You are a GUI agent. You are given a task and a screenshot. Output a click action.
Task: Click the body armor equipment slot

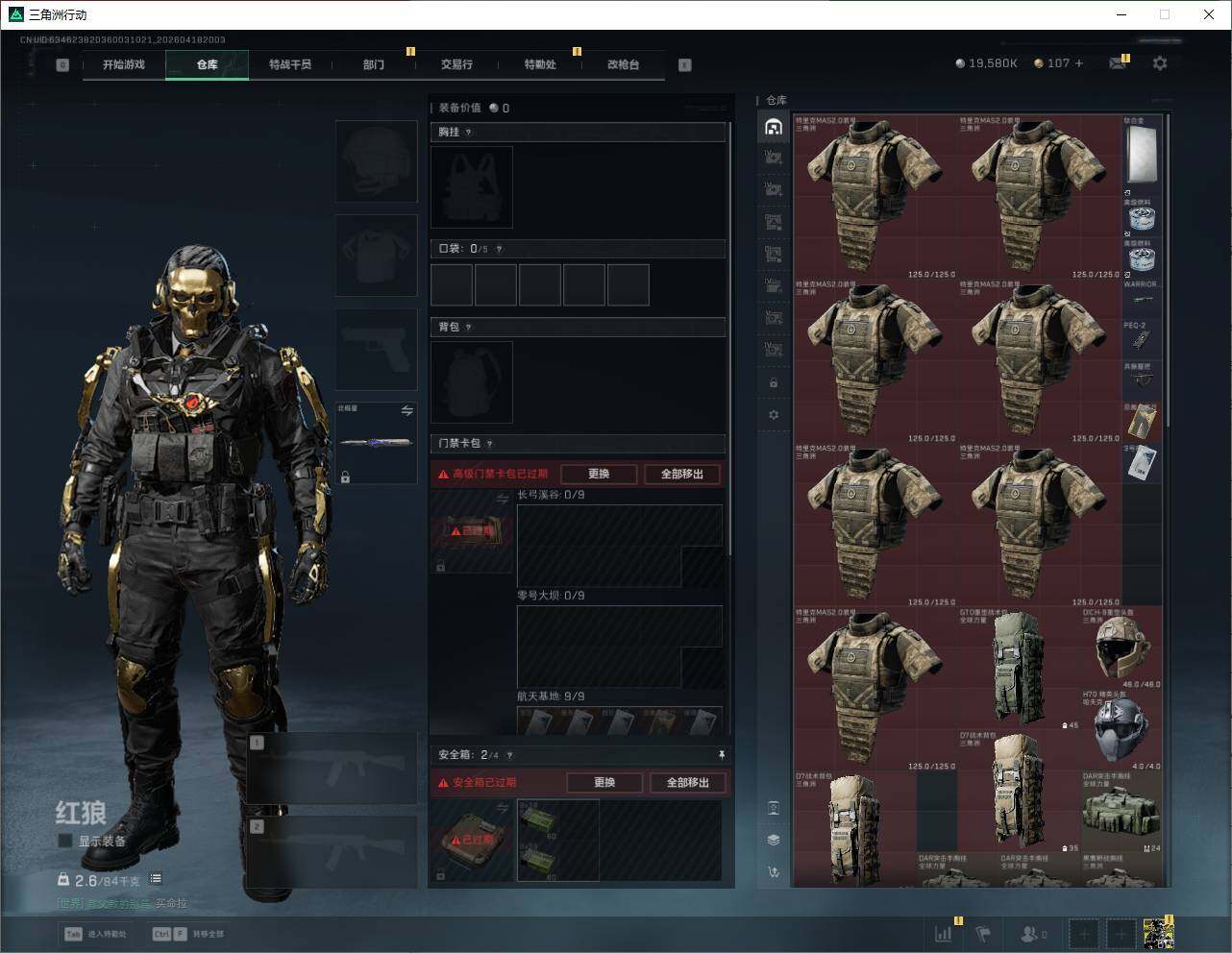[377, 256]
